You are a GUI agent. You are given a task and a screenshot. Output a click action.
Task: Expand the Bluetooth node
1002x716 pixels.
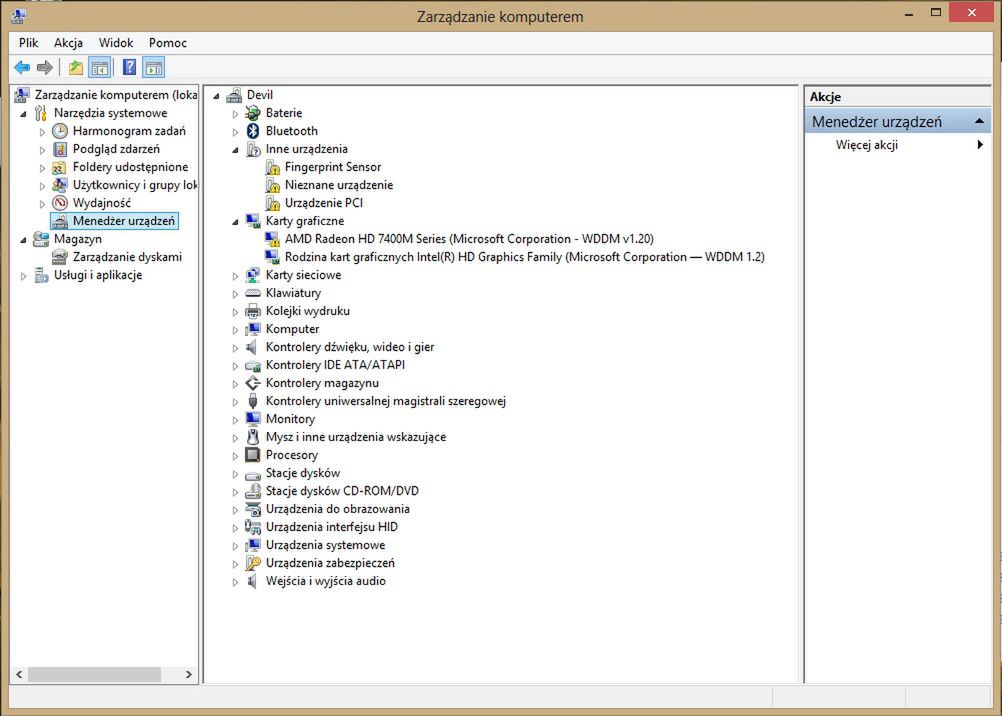(235, 132)
